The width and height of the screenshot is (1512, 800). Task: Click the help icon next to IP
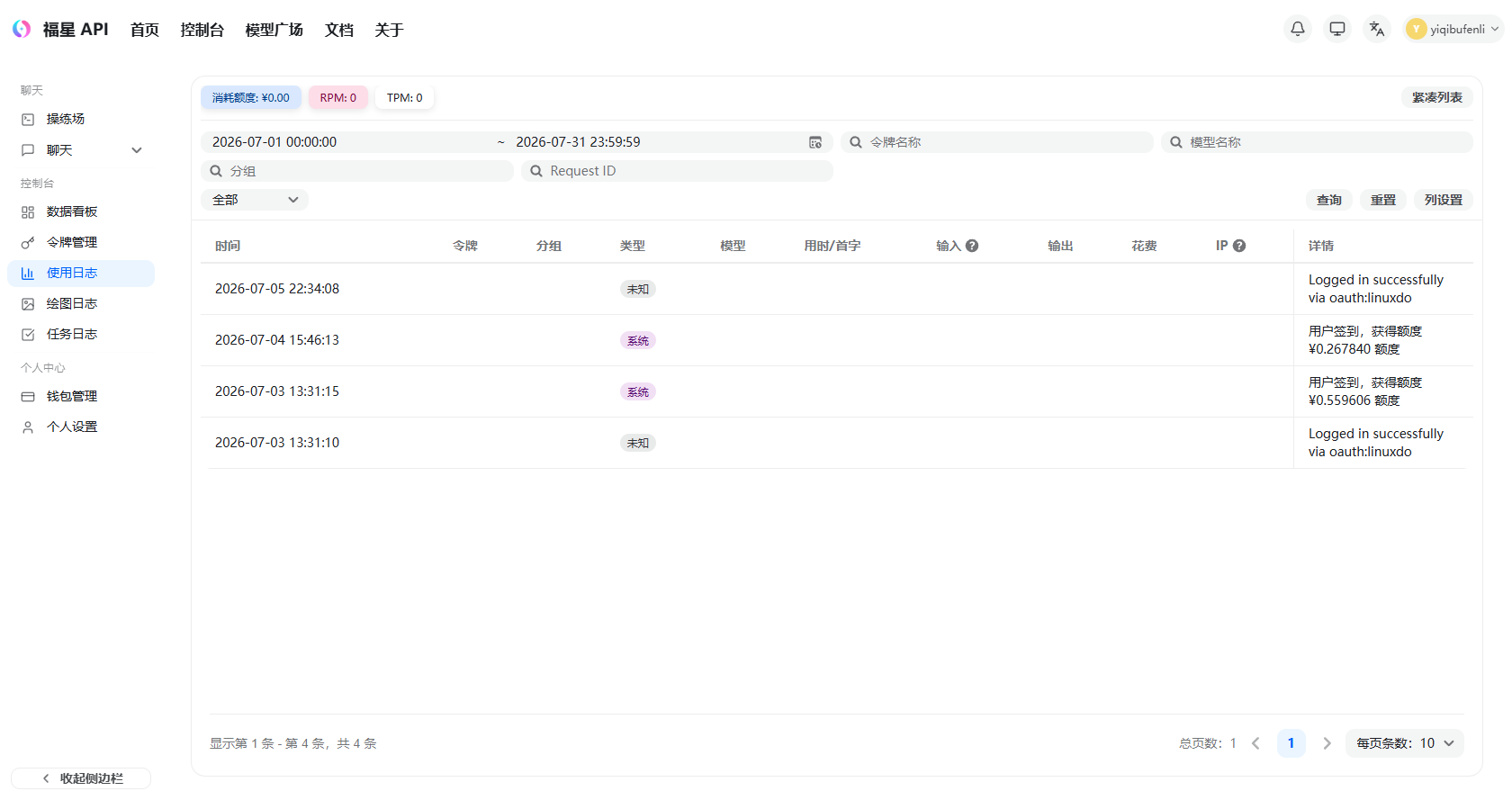(x=1239, y=246)
